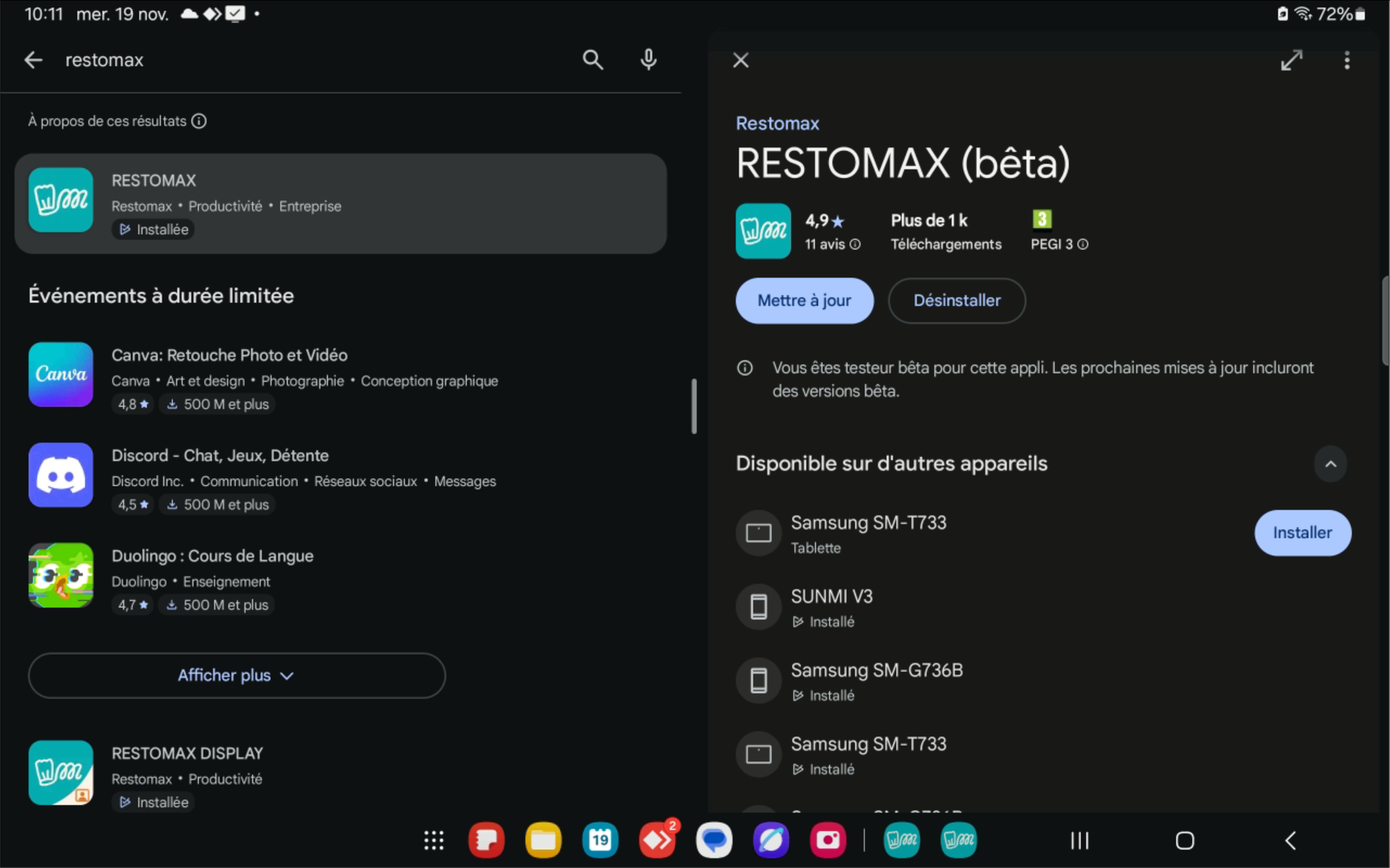
Task: Open the three-dot overflow menu
Action: pyautogui.click(x=1347, y=60)
